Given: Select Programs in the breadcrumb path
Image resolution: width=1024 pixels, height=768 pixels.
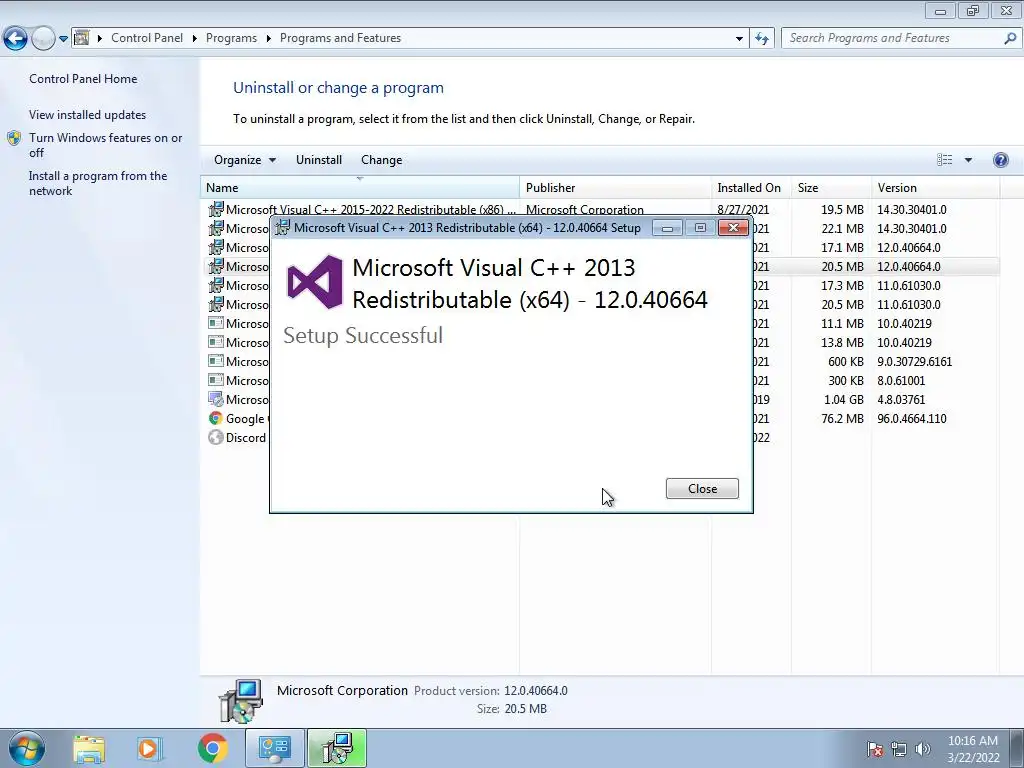Looking at the screenshot, I should (x=231, y=38).
